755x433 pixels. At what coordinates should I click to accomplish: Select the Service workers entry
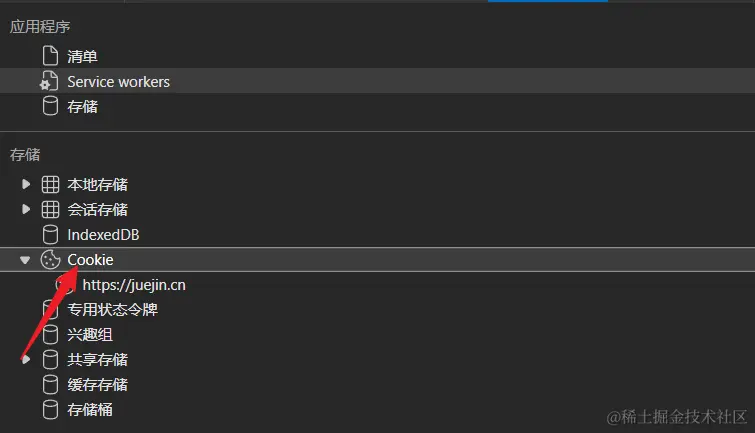coord(118,82)
